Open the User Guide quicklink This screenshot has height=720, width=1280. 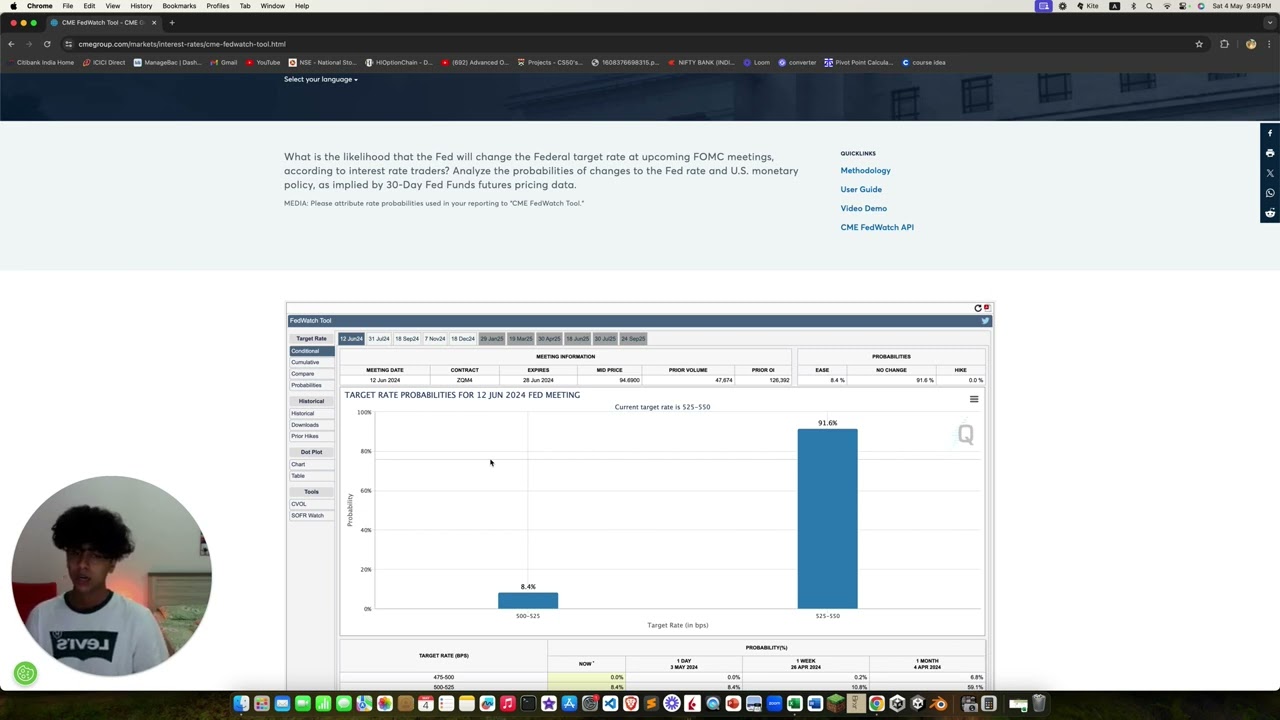point(861,190)
